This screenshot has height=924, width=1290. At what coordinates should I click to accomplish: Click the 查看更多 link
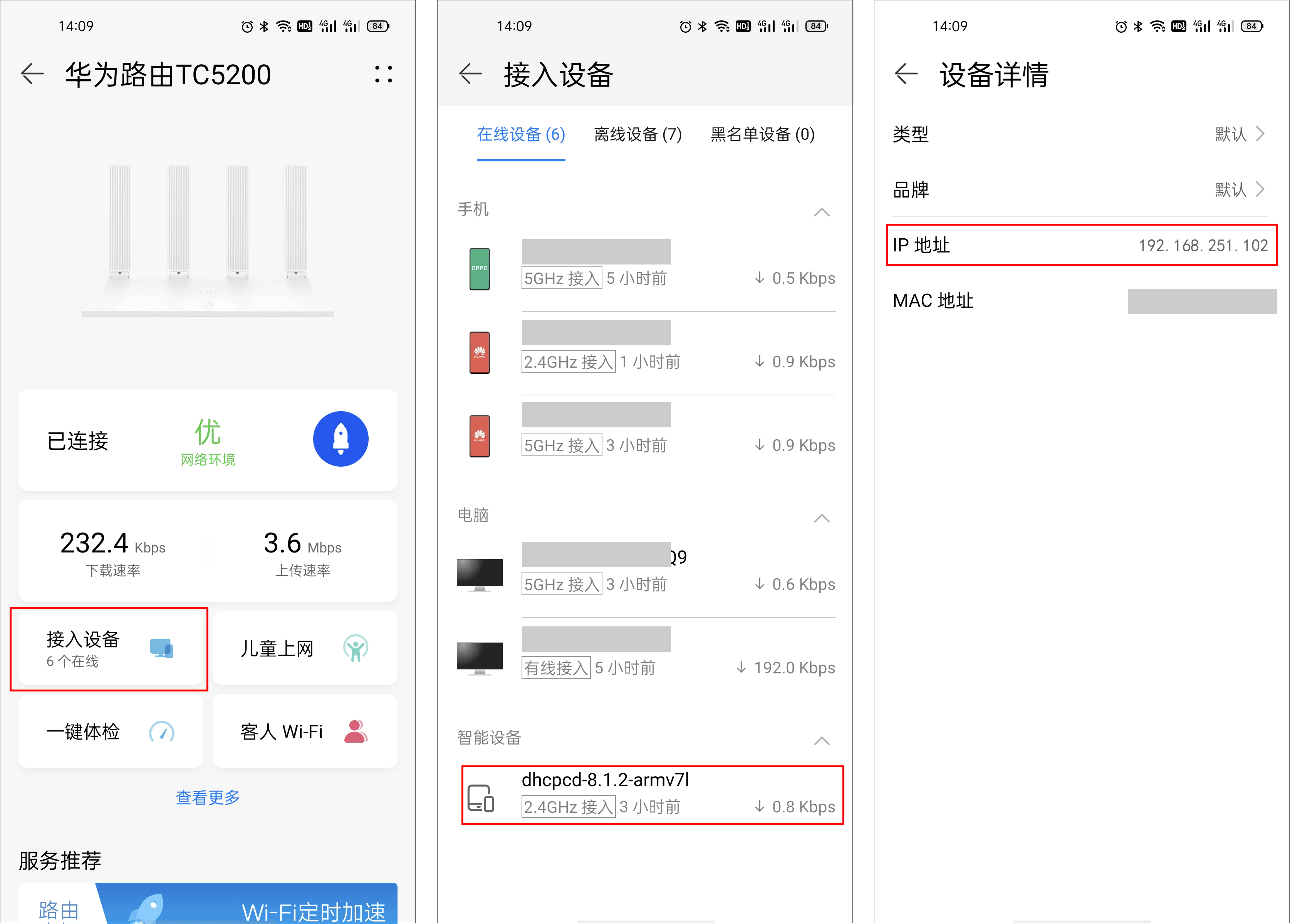tap(208, 797)
